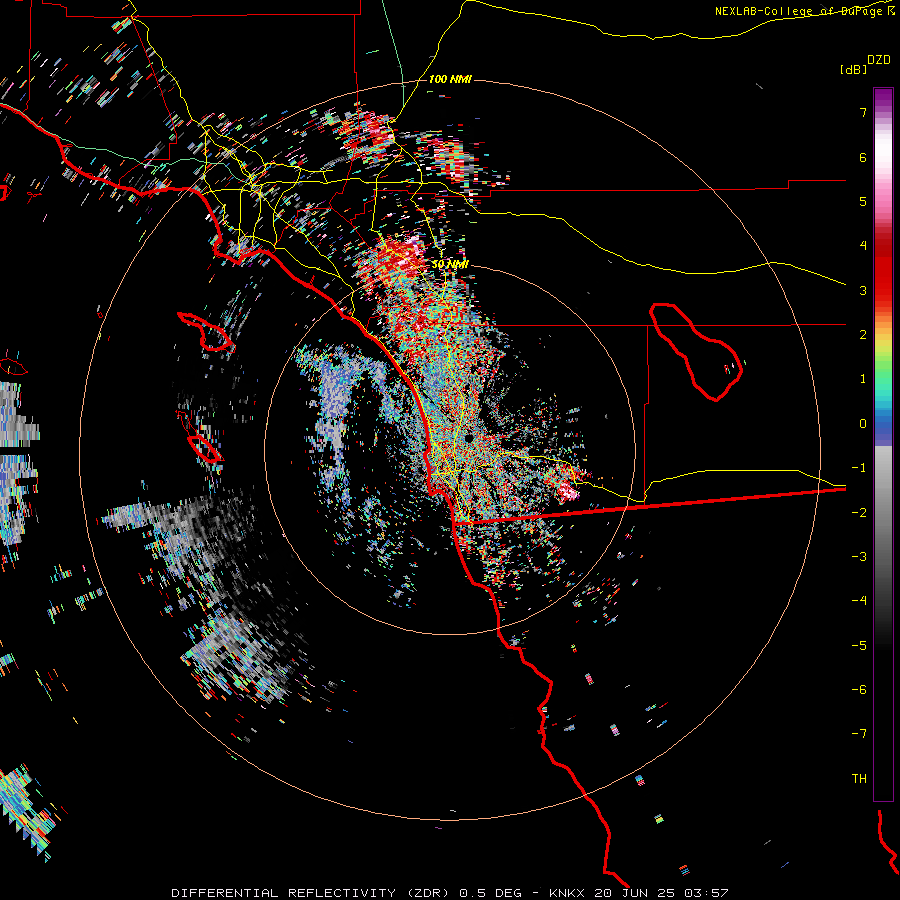The width and height of the screenshot is (900, 900).
Task: Click the -3 value on the color scale
Action: tap(859, 557)
